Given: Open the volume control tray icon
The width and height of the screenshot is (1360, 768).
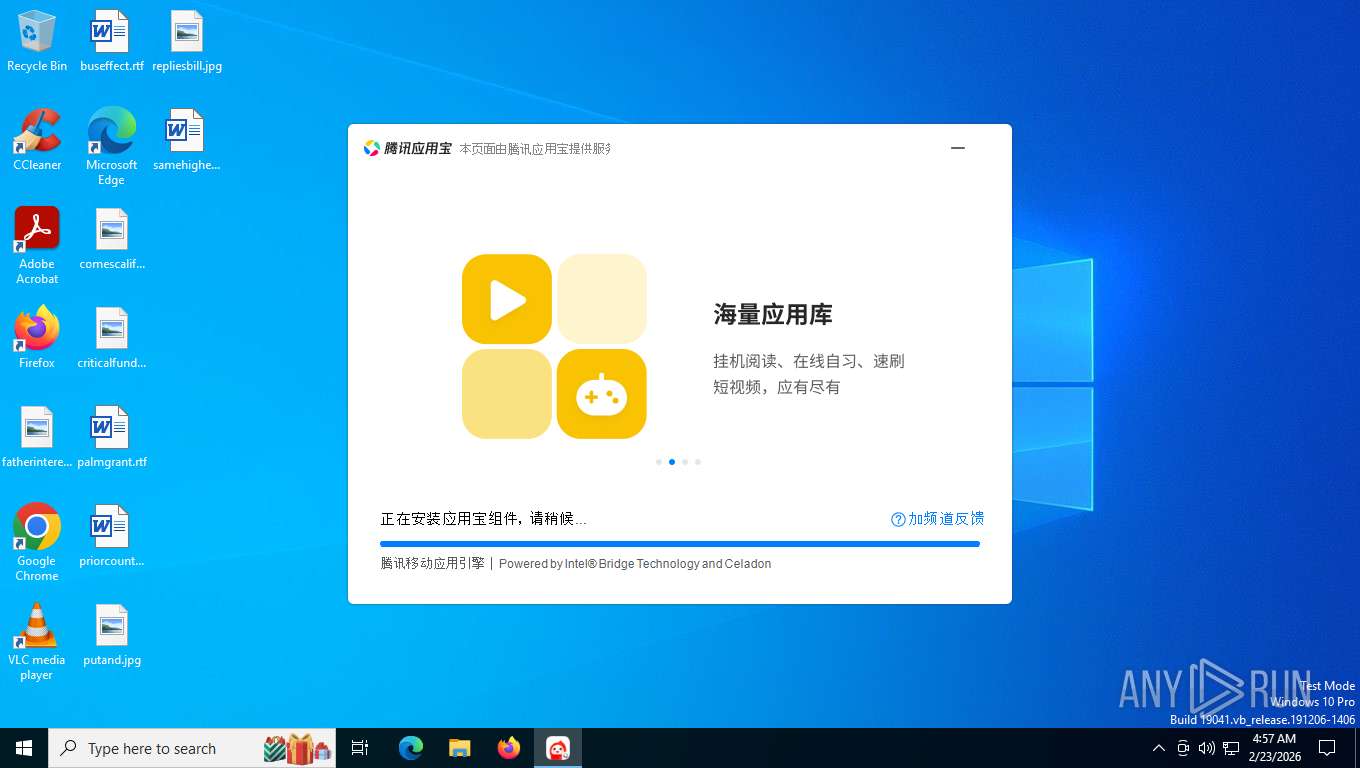Looking at the screenshot, I should click(x=1207, y=748).
